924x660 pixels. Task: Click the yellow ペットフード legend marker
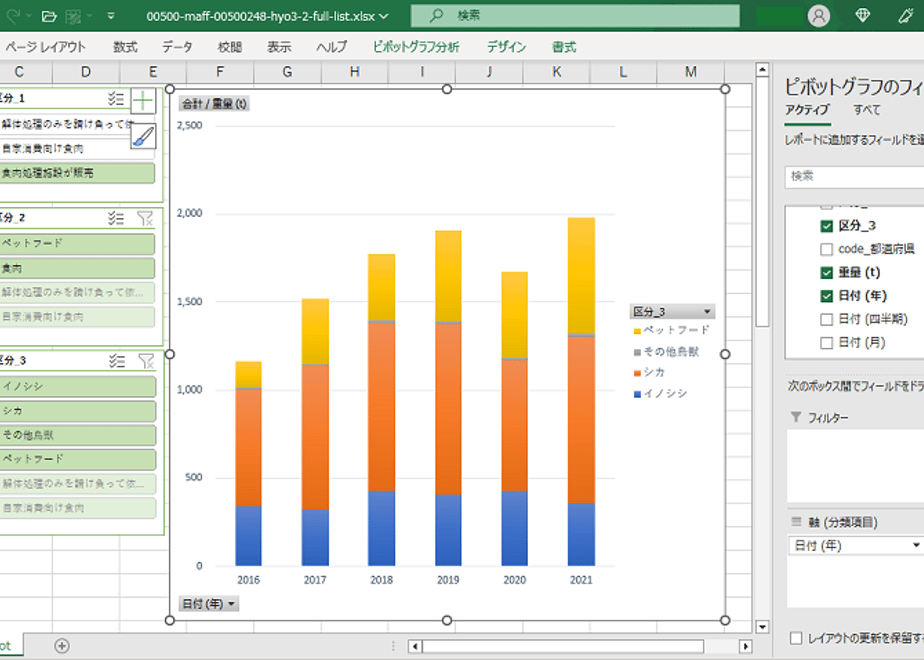tap(637, 331)
